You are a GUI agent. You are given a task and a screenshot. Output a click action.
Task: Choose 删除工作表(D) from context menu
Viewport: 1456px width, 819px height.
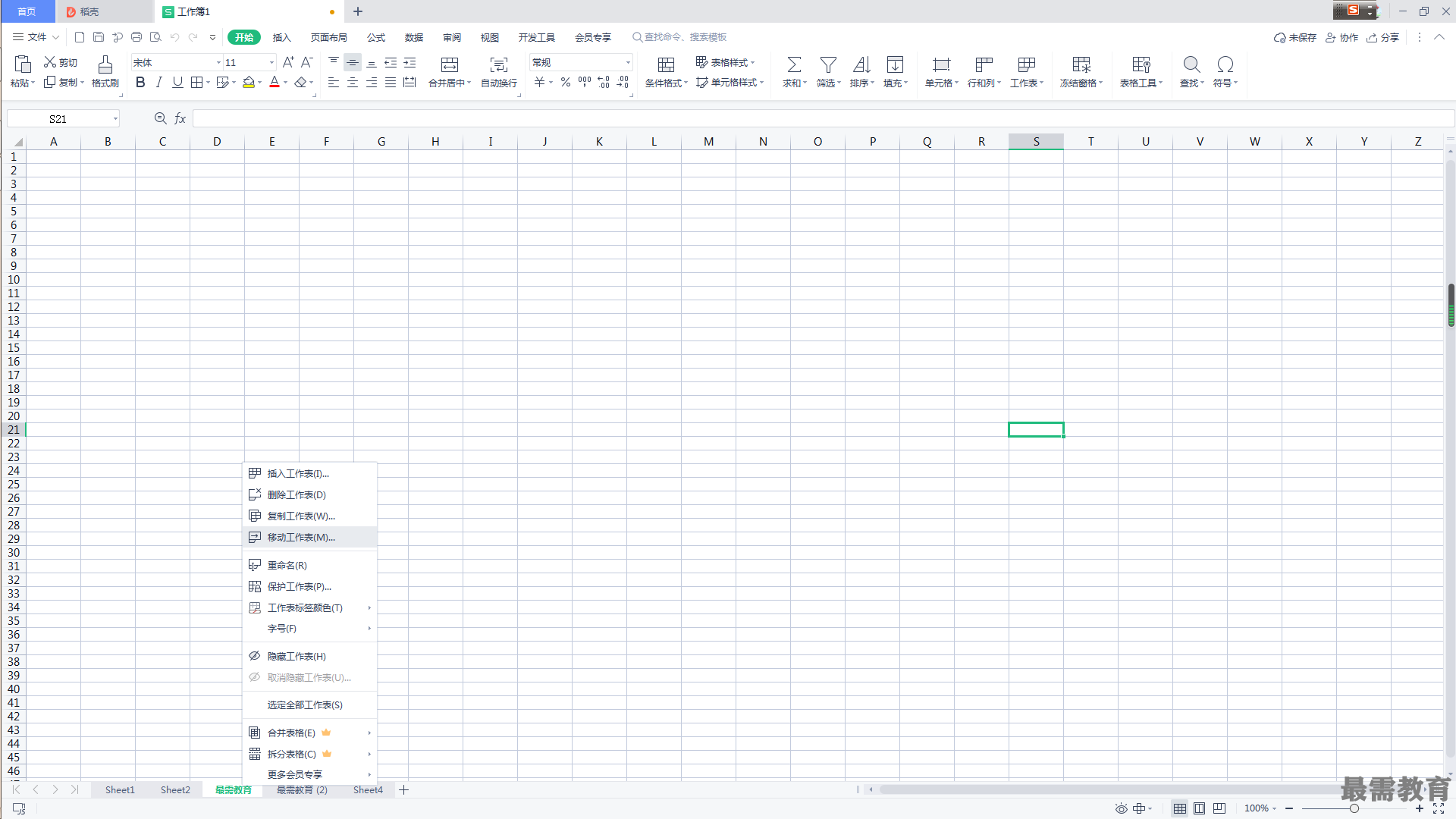point(309,494)
